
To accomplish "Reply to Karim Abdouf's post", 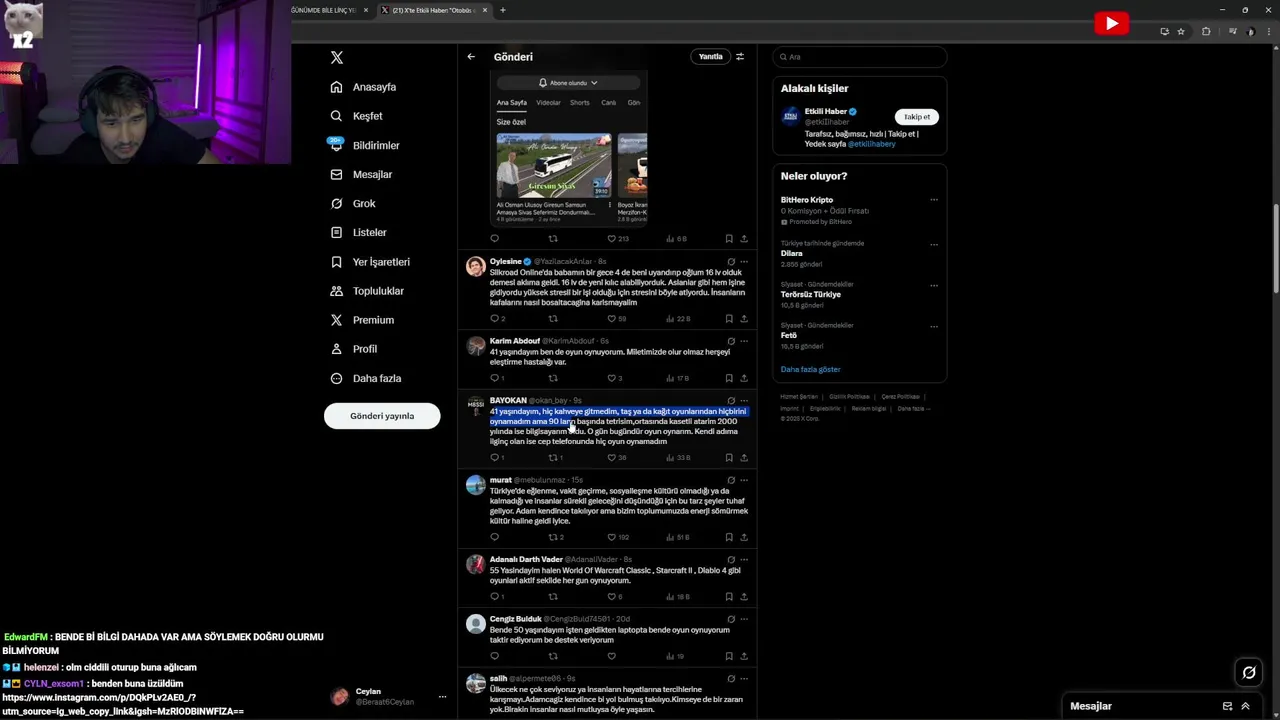I will pos(494,378).
